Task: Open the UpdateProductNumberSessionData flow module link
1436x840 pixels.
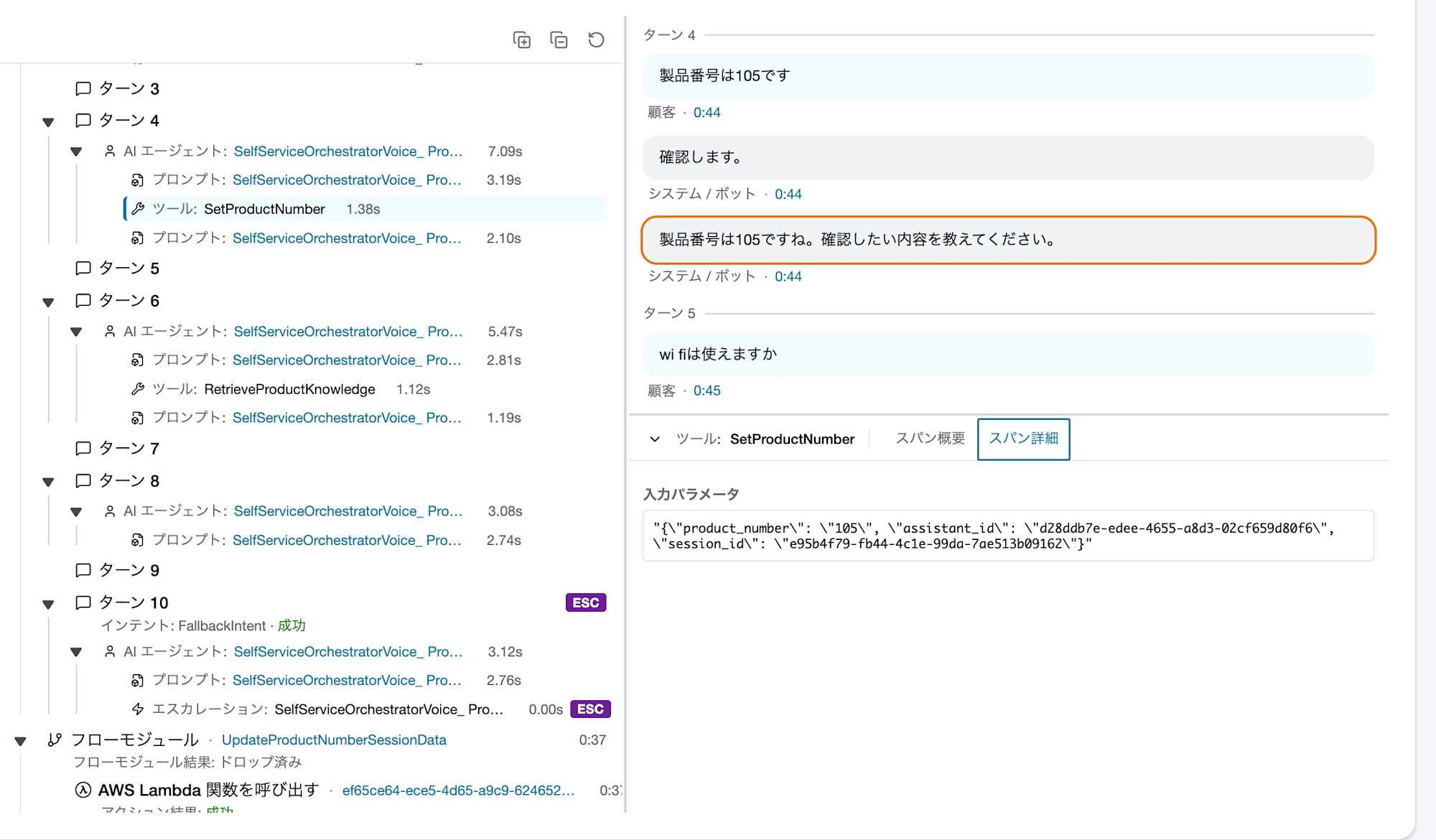Action: coord(334,739)
